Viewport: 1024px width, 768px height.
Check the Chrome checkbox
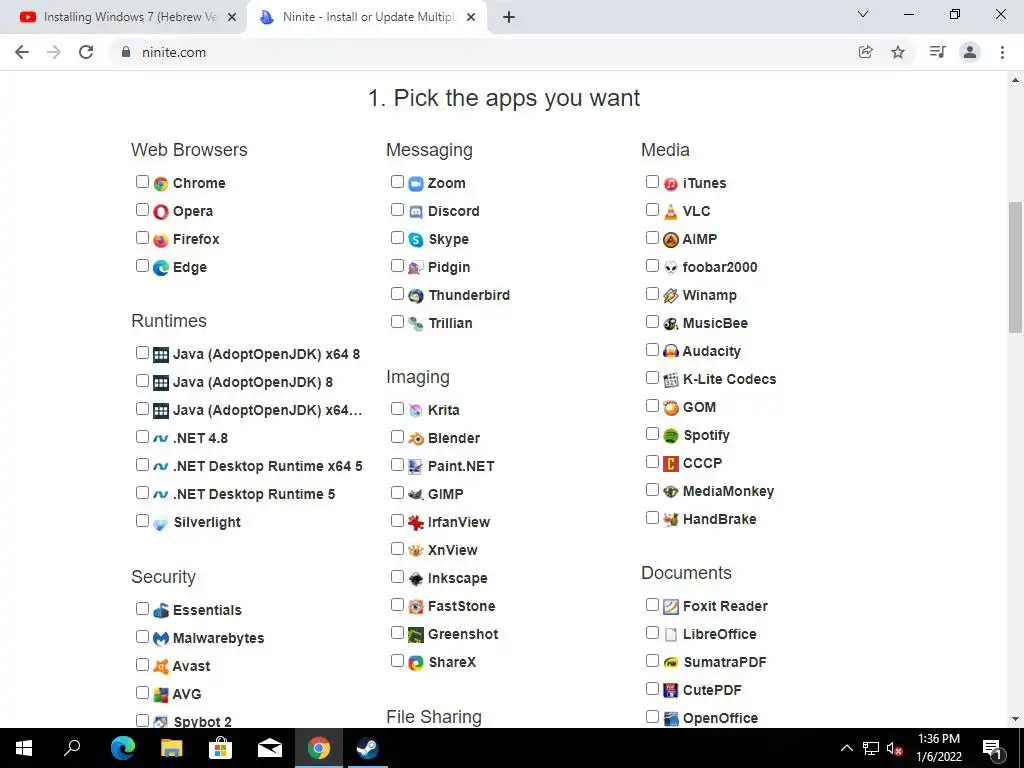(x=142, y=182)
